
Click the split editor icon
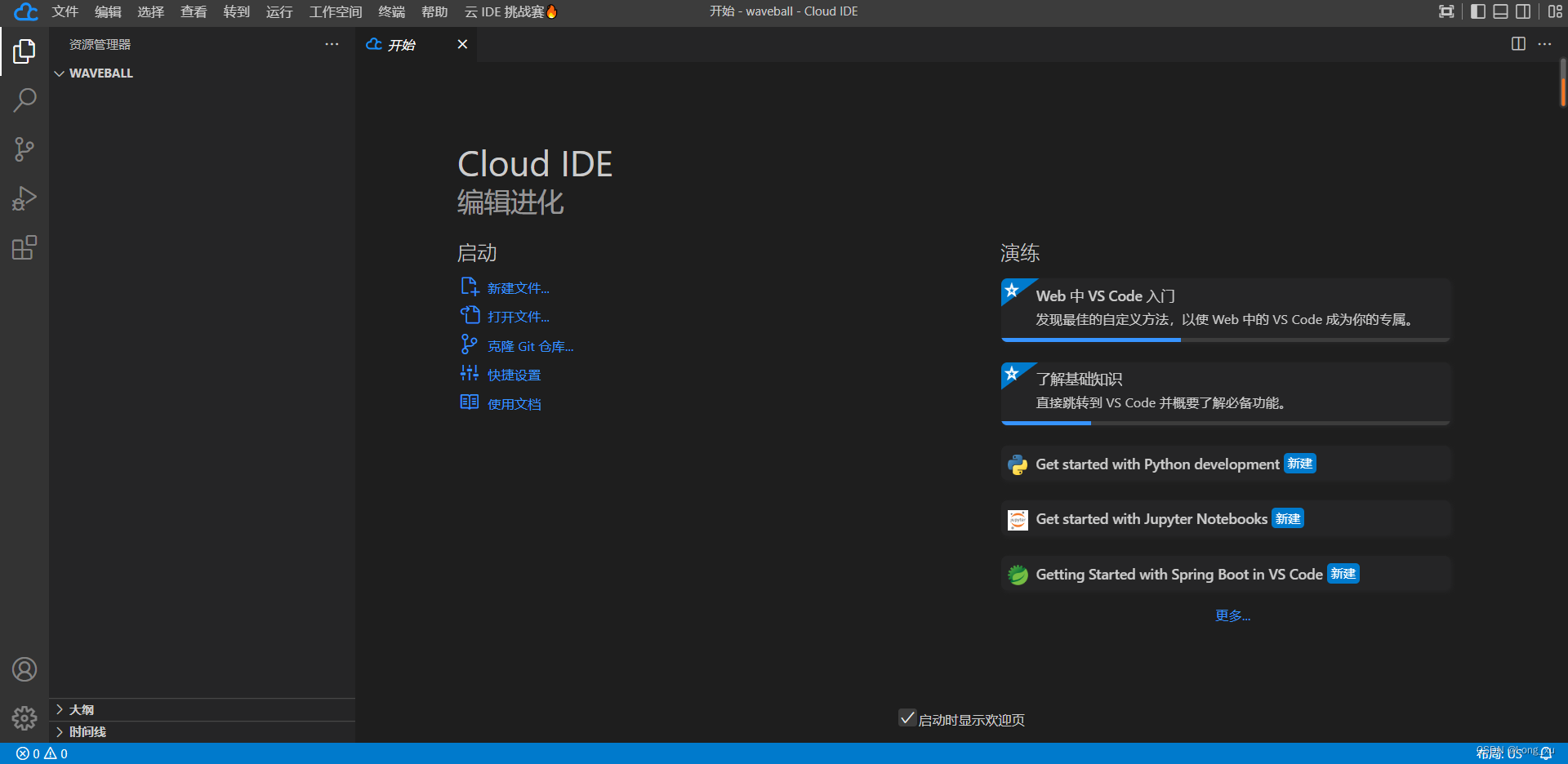click(x=1518, y=44)
